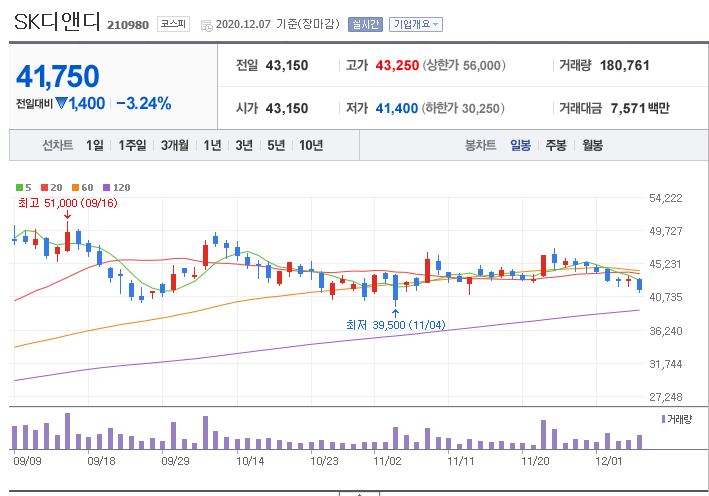This screenshot has width=709, height=496.
Task: Click the 실시간 real-time button
Action: click(365, 24)
